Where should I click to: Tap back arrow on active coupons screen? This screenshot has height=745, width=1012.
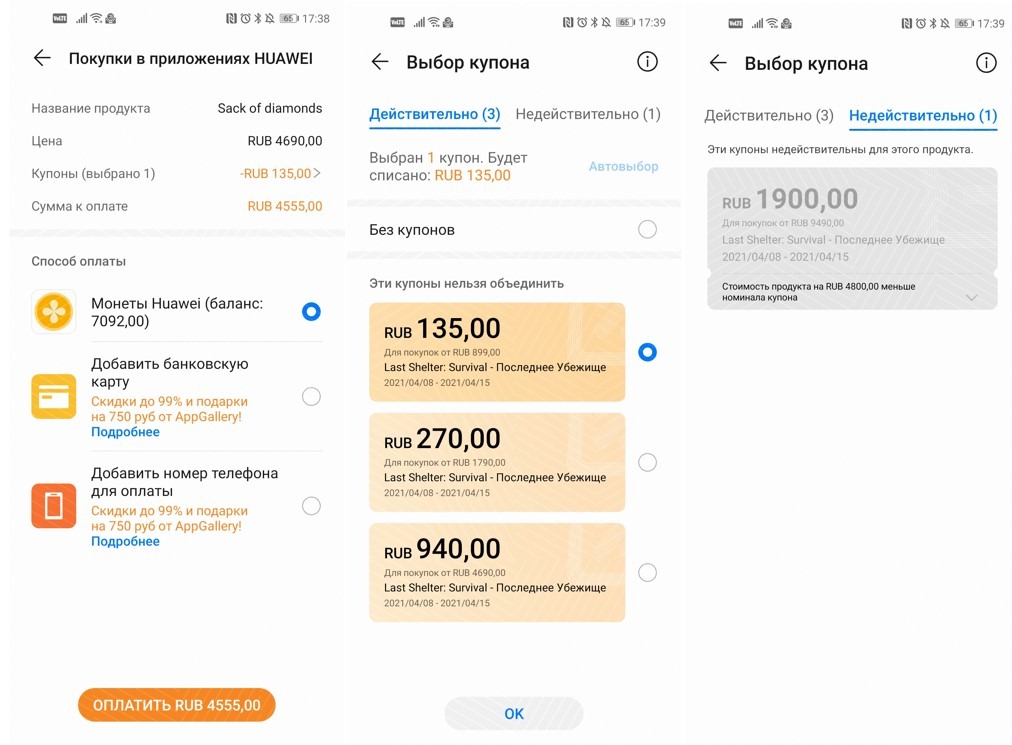click(380, 62)
